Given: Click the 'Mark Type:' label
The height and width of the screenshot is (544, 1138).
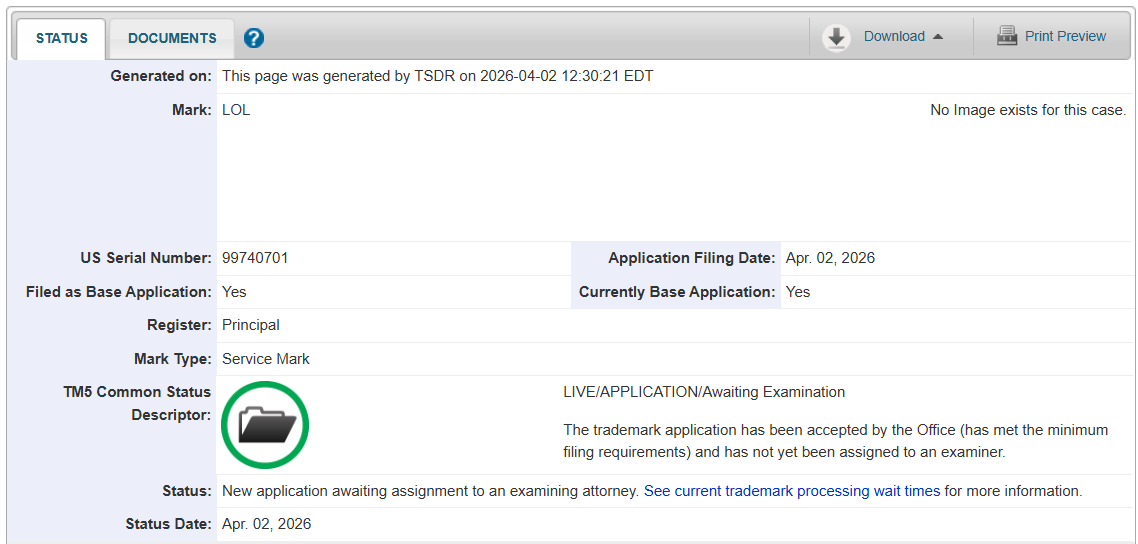Looking at the screenshot, I should tap(173, 359).
